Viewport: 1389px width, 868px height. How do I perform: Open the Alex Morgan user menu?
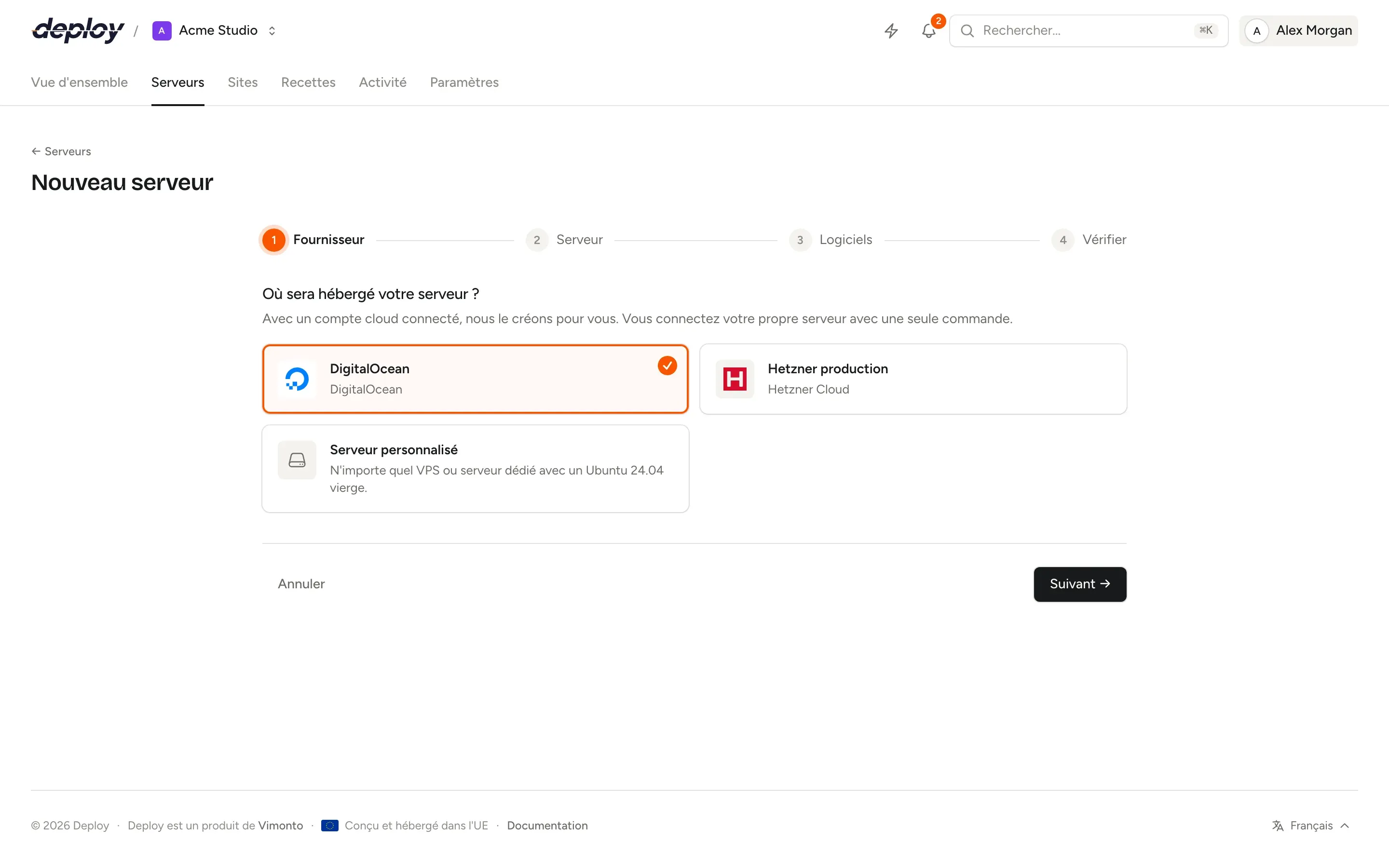[1298, 30]
